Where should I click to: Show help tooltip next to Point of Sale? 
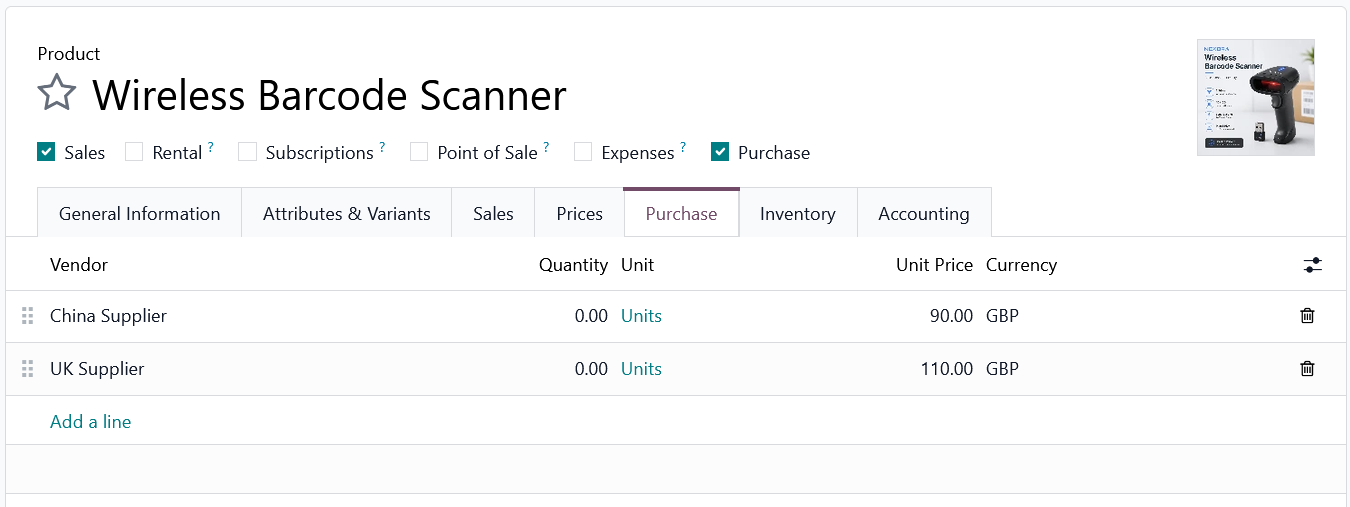[546, 148]
